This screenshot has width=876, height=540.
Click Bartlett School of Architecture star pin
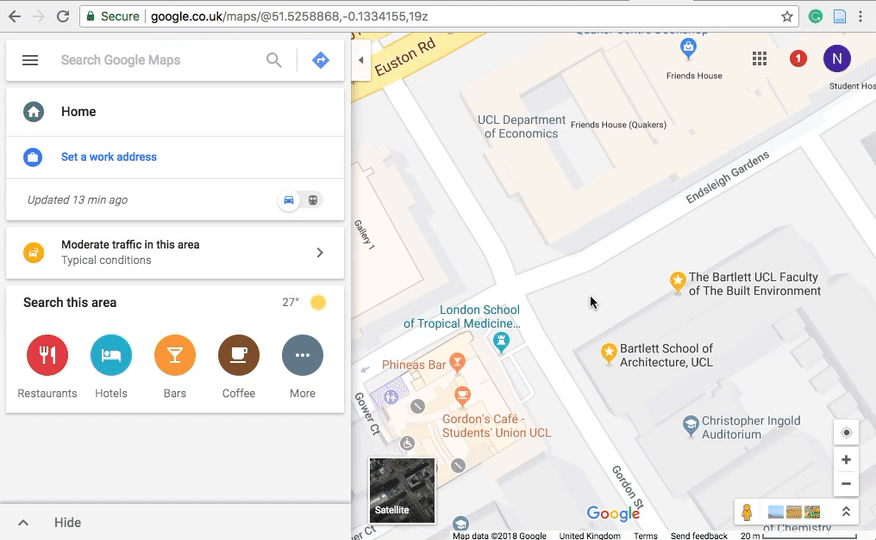(x=608, y=353)
